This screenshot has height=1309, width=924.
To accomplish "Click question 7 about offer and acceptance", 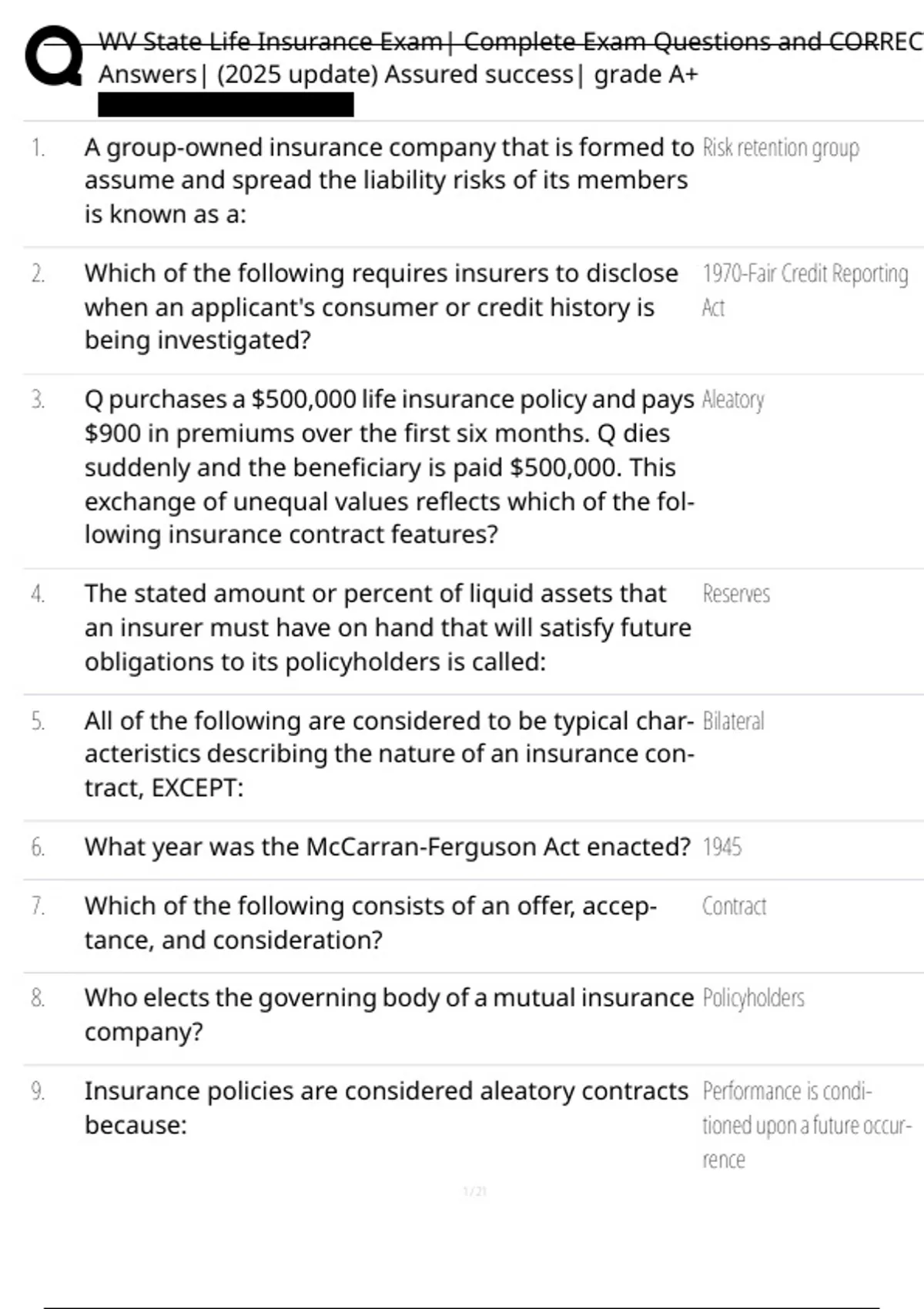I will coord(370,922).
